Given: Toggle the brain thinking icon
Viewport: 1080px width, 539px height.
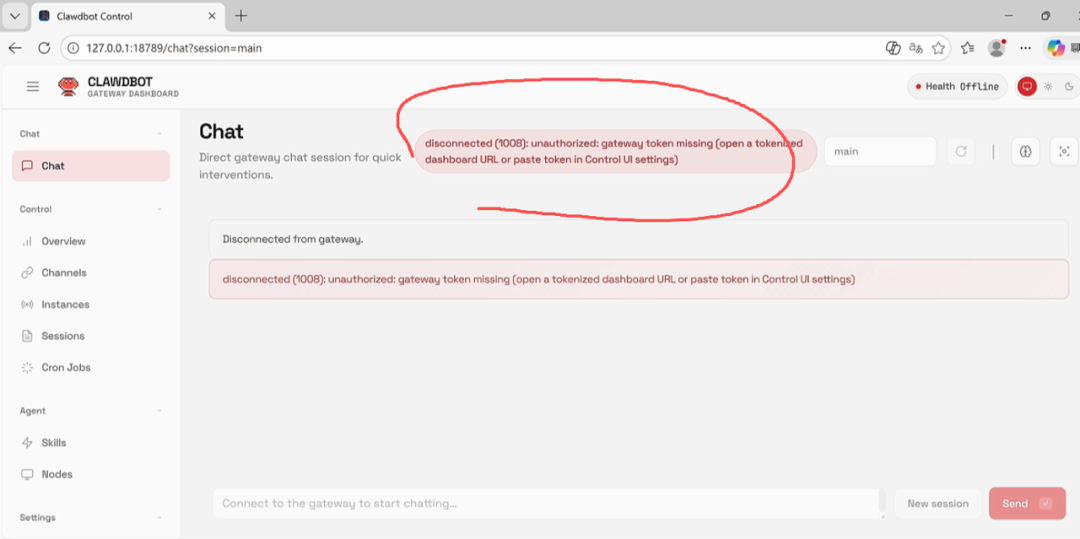Looking at the screenshot, I should click(x=1026, y=151).
